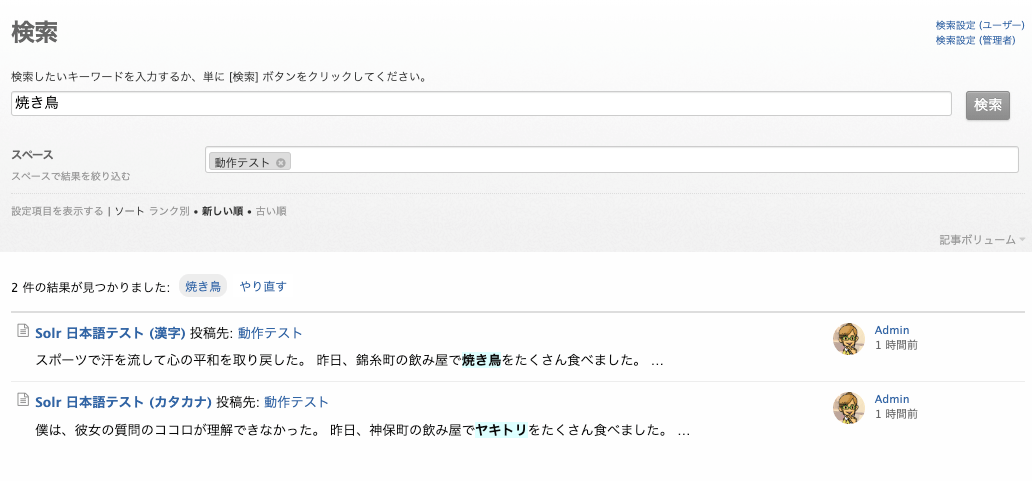
Task: Open the 動作テスト space link in the カタカナ result
Action: pos(296,402)
